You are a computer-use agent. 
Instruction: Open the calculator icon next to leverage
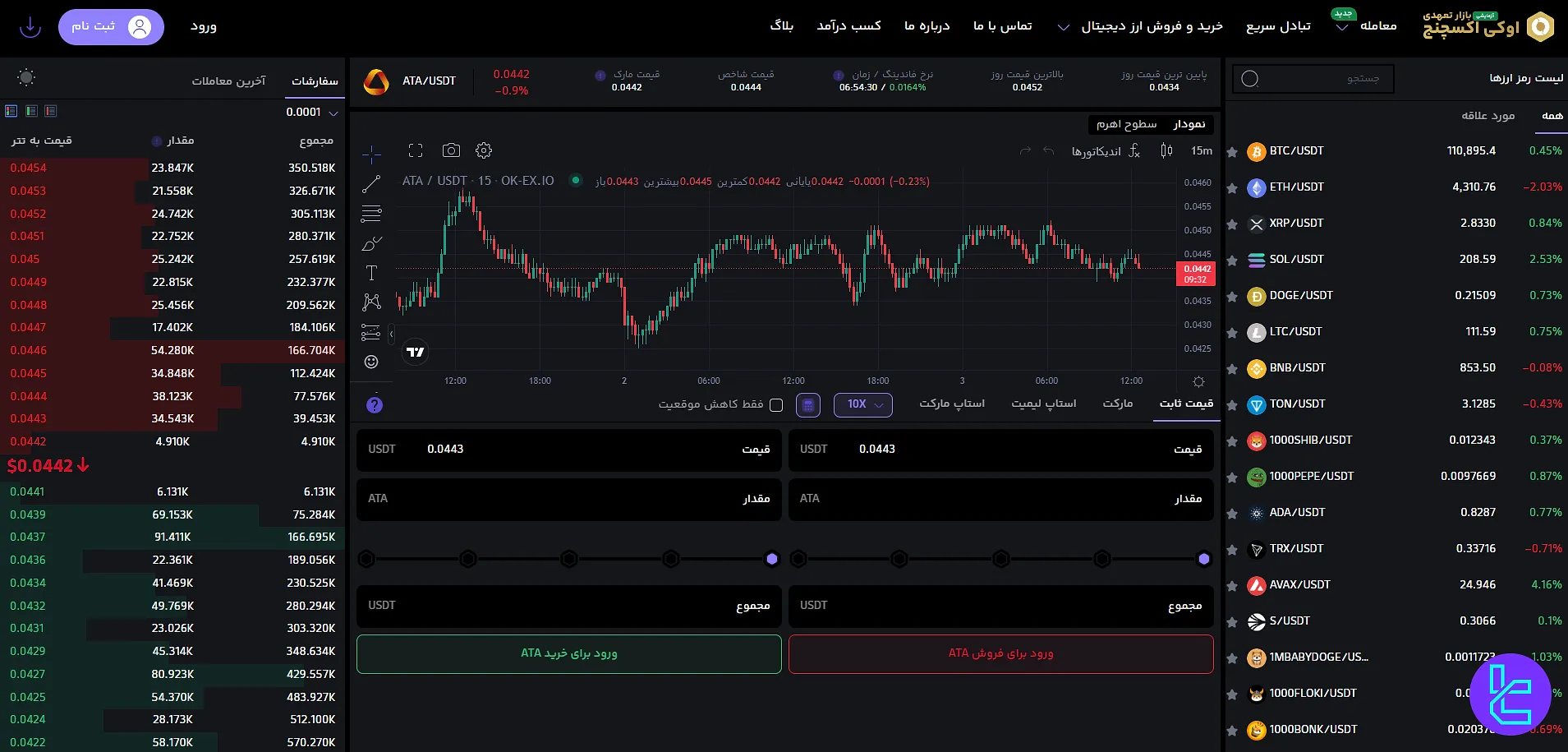click(808, 404)
